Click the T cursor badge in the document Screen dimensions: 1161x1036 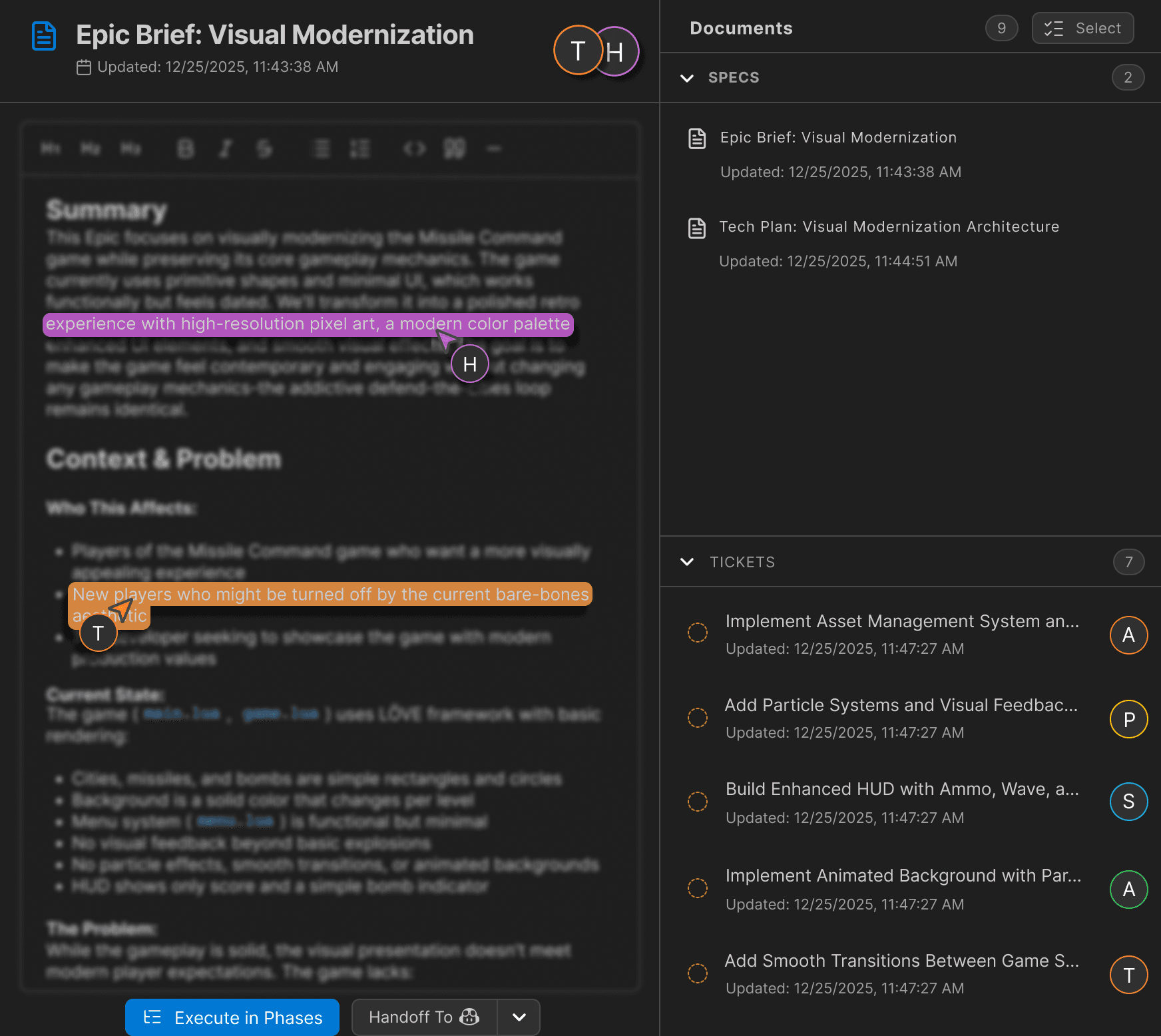99,633
